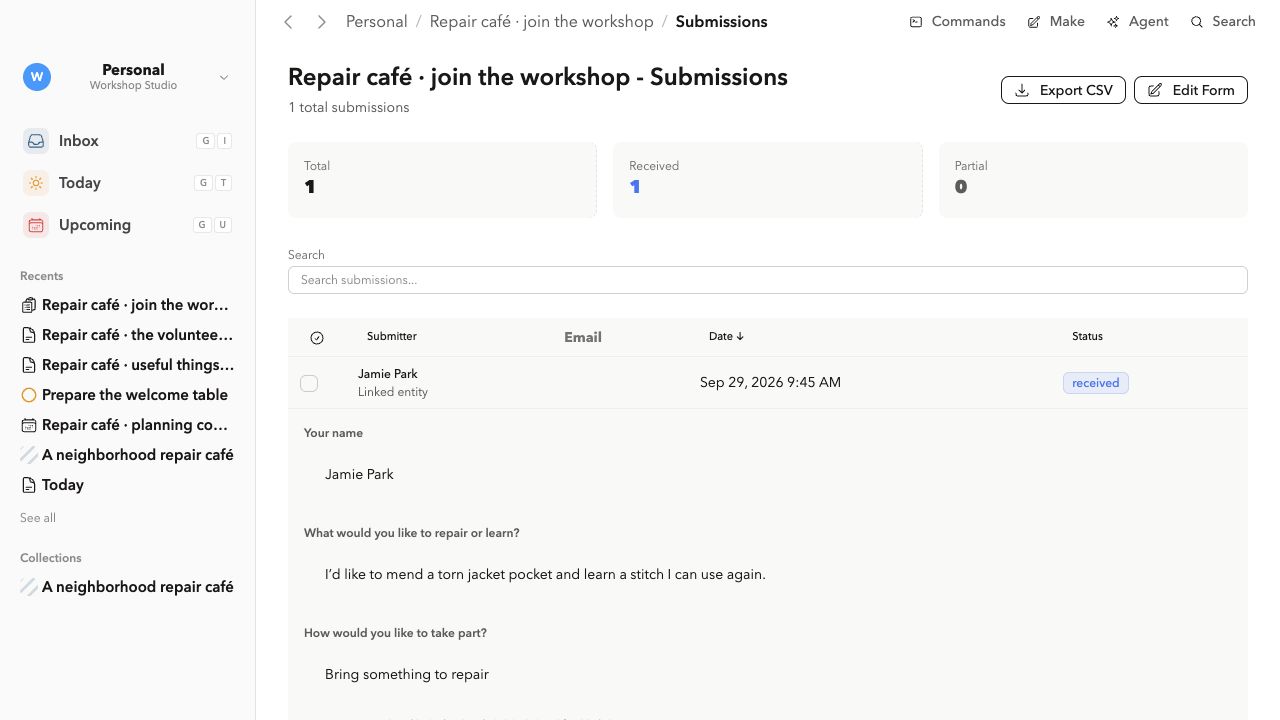The height and width of the screenshot is (720, 1280).
Task: Open Search with the magnifier icon
Action: pos(1197,22)
